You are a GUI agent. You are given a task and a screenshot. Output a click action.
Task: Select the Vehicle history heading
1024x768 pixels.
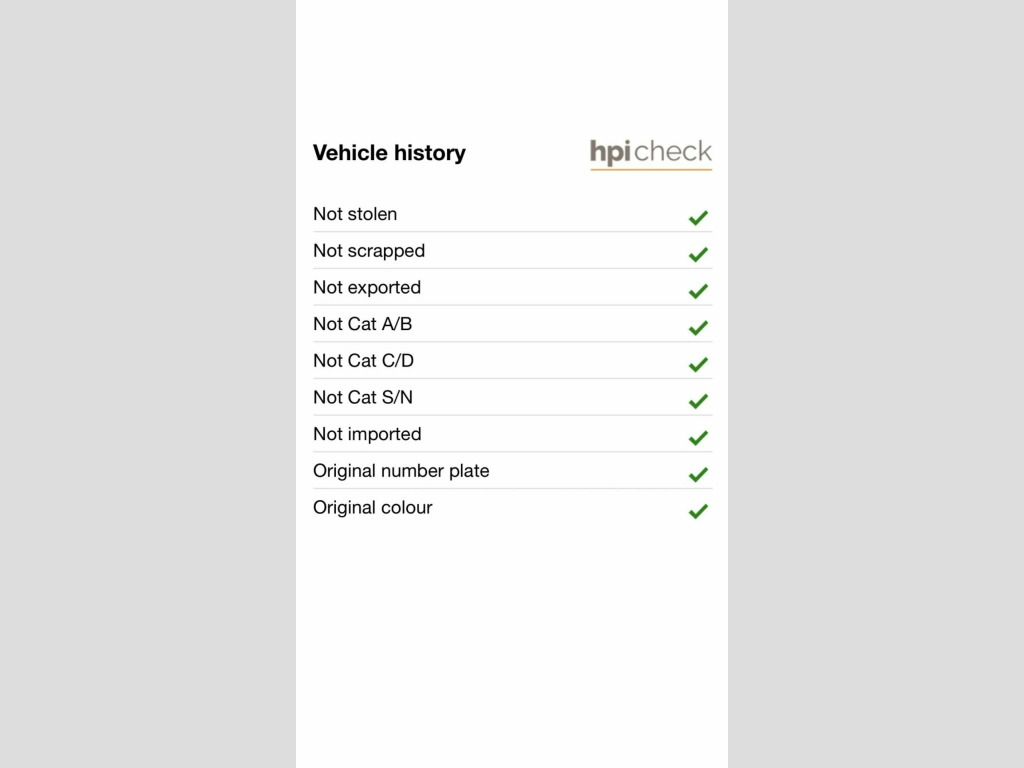tap(389, 153)
